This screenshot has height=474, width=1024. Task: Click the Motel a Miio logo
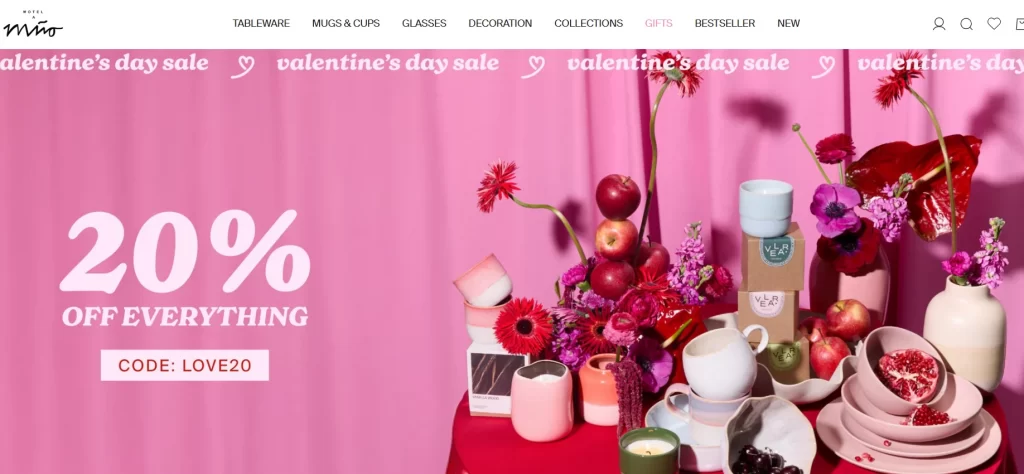pyautogui.click(x=33, y=24)
